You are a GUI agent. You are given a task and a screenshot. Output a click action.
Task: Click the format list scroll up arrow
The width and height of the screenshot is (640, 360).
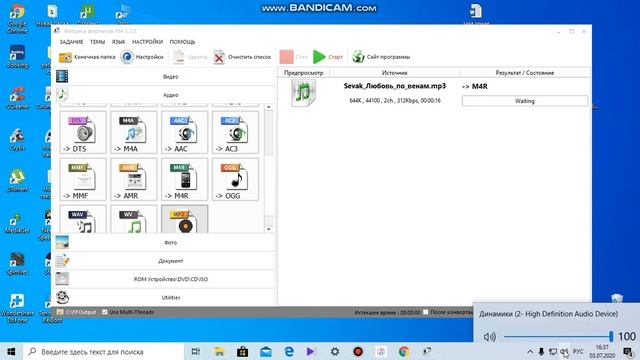[x=269, y=107]
